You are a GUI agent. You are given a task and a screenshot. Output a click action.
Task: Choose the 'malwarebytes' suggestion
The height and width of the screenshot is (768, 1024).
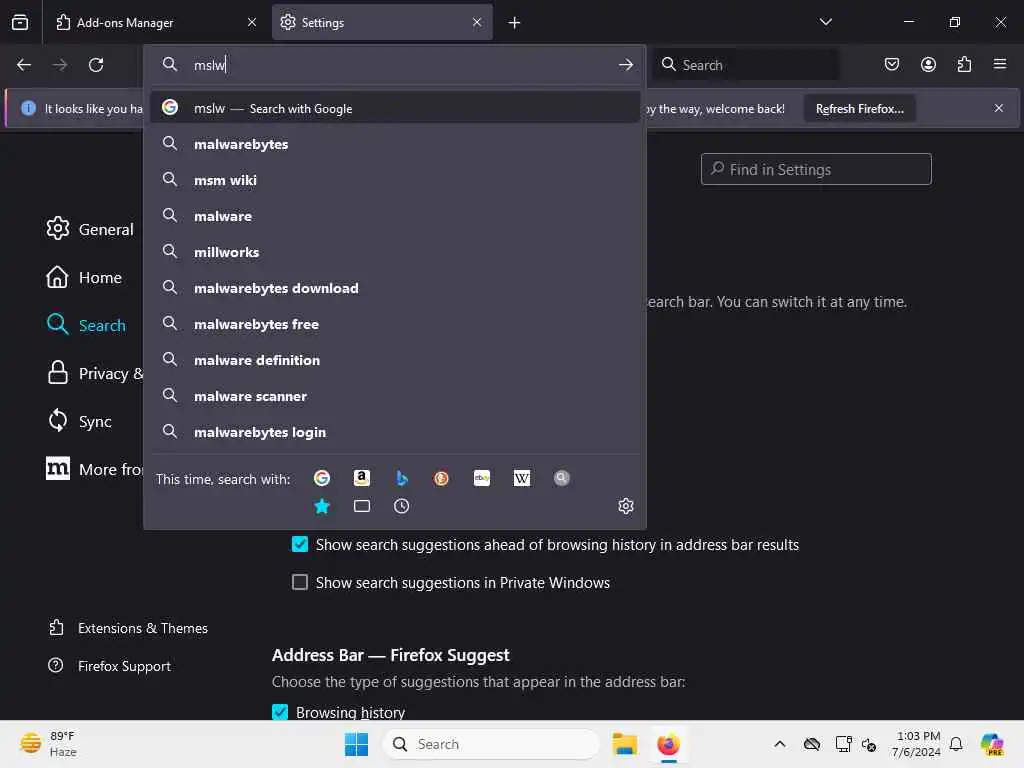tap(394, 144)
